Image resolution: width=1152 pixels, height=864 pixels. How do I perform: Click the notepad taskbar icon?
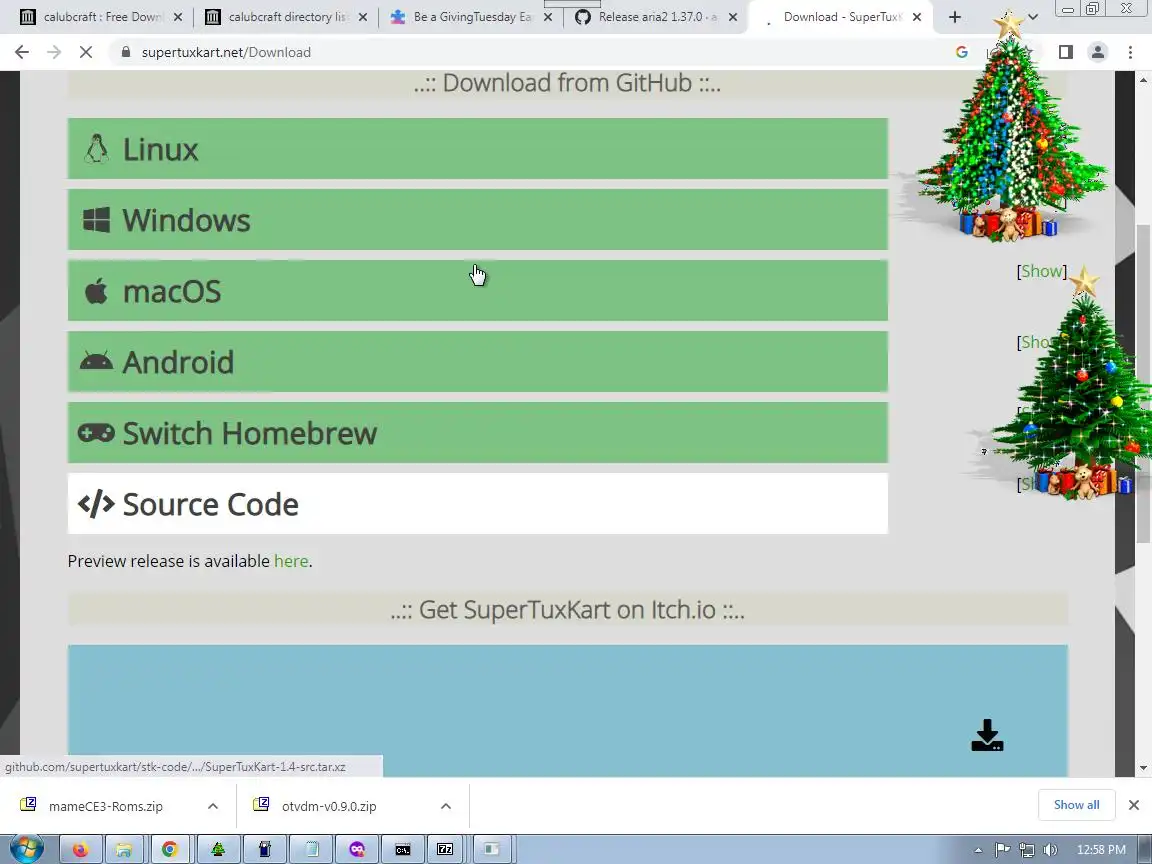coord(312,849)
